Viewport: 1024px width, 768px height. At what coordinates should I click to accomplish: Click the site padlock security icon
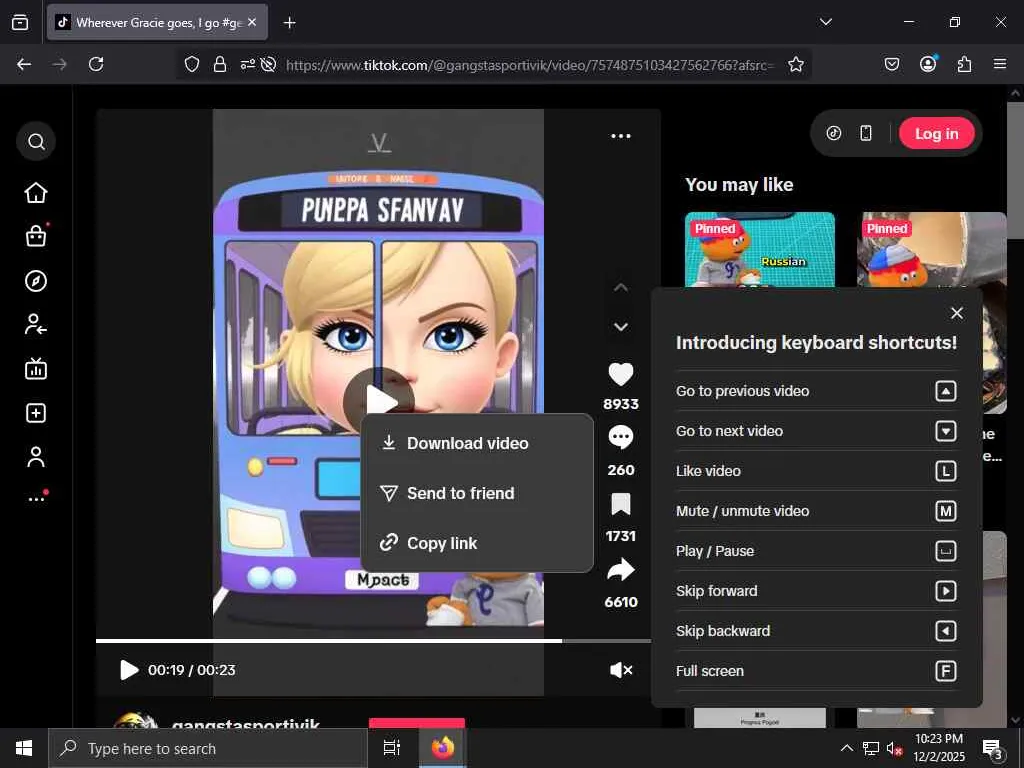(x=220, y=64)
